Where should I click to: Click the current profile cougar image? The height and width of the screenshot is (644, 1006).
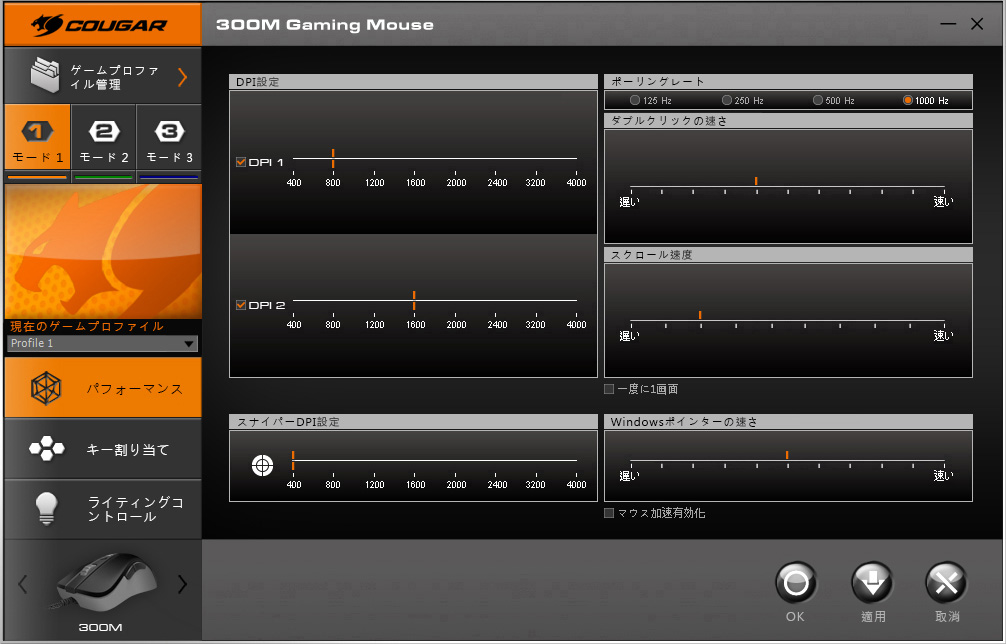tap(103, 251)
